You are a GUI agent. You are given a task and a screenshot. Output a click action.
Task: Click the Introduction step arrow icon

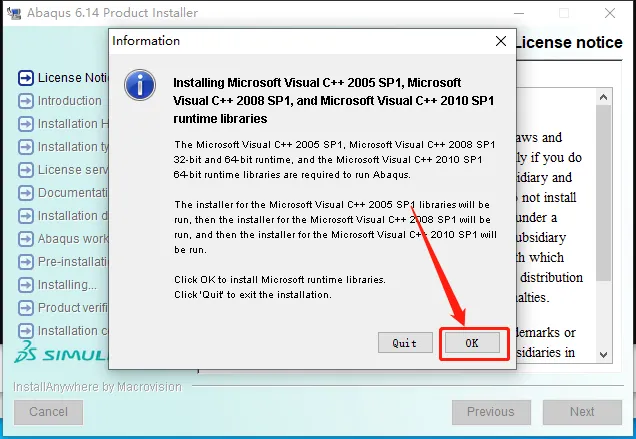tap(26, 101)
